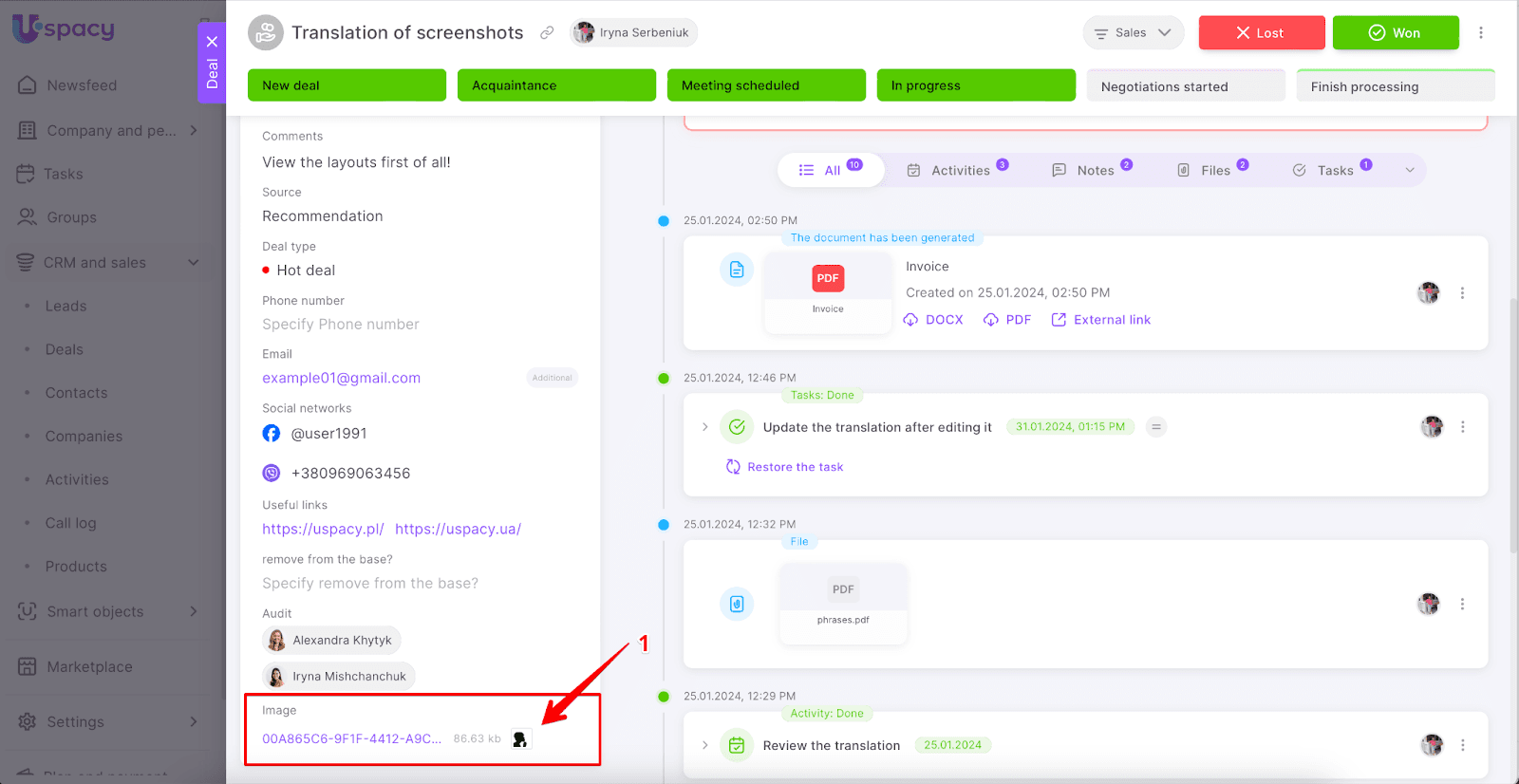
Task: Open the Sales funnel dropdown
Action: (x=1133, y=33)
